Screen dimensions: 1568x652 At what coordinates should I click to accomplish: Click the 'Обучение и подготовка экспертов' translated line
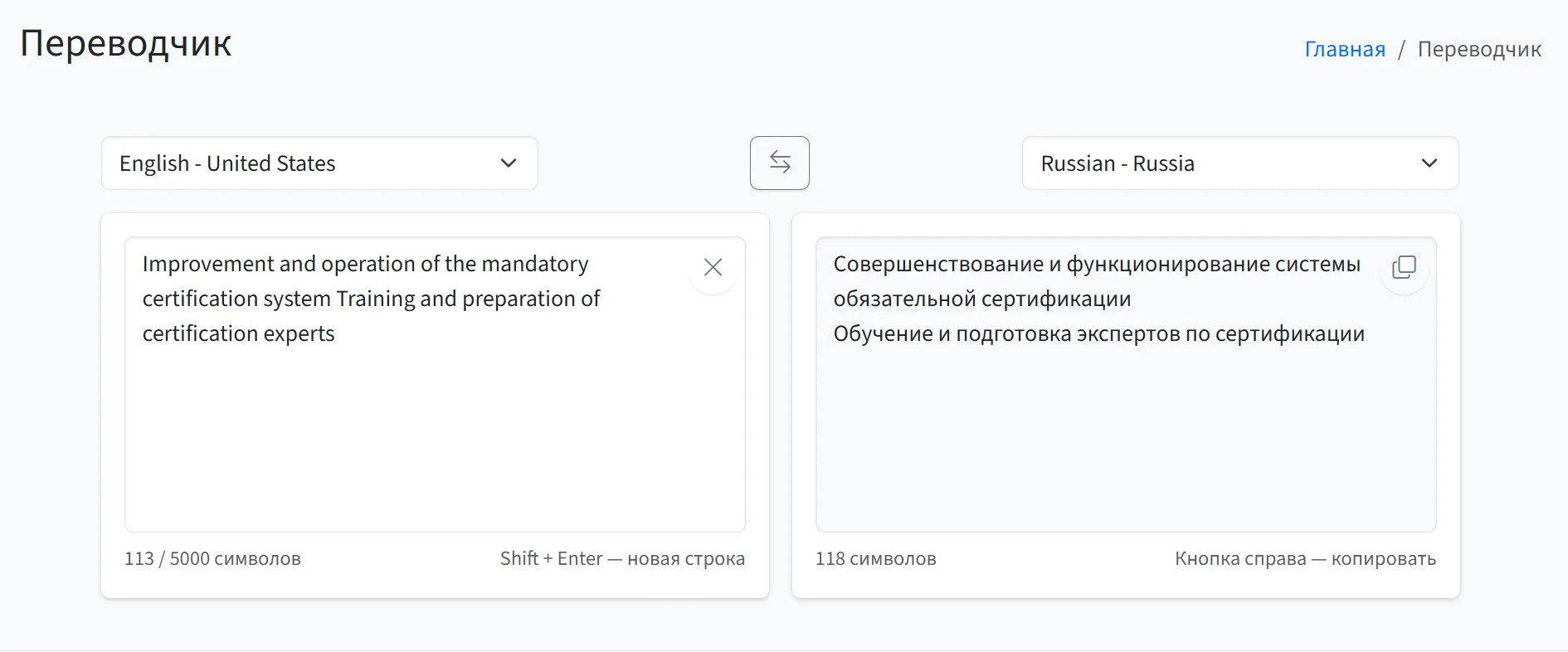[x=1098, y=333]
